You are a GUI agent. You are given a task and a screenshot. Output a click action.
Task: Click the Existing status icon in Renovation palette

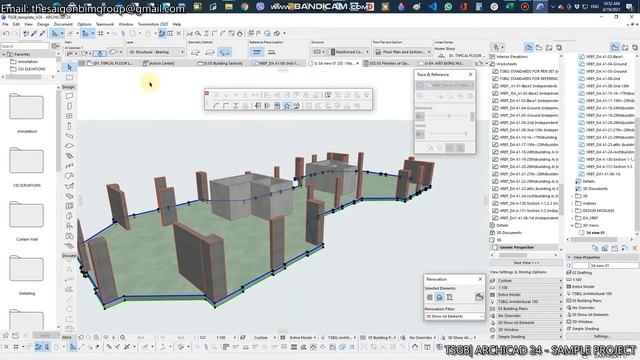(x=430, y=297)
